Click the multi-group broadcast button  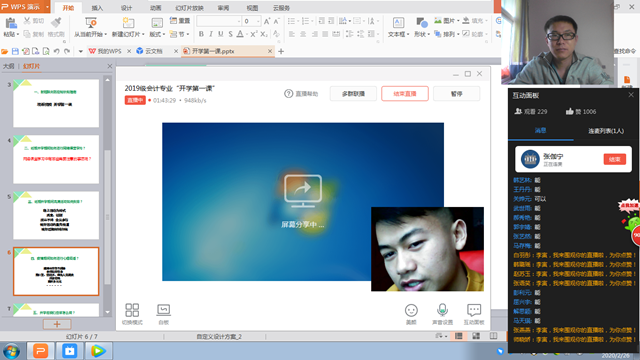[353, 93]
